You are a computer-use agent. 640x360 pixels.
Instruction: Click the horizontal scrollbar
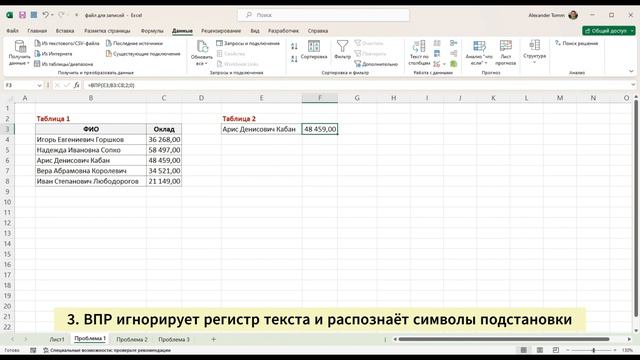[504, 339]
